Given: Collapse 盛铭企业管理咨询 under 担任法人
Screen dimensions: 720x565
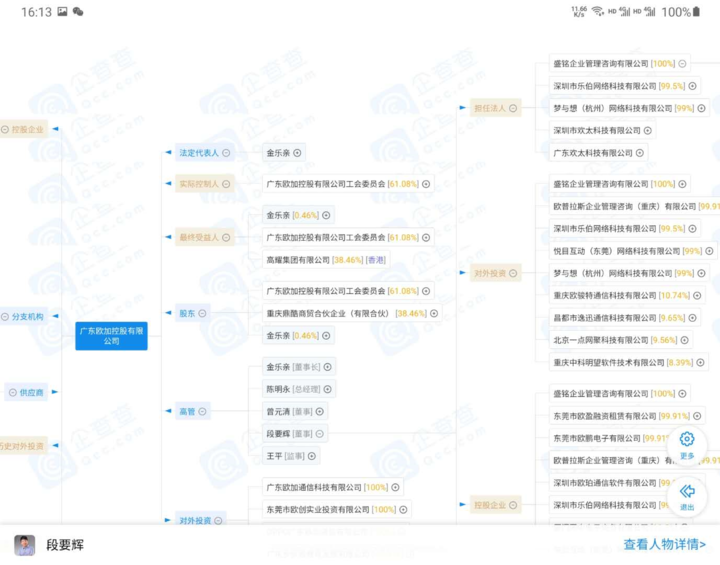Looking at the screenshot, I should (x=682, y=64).
